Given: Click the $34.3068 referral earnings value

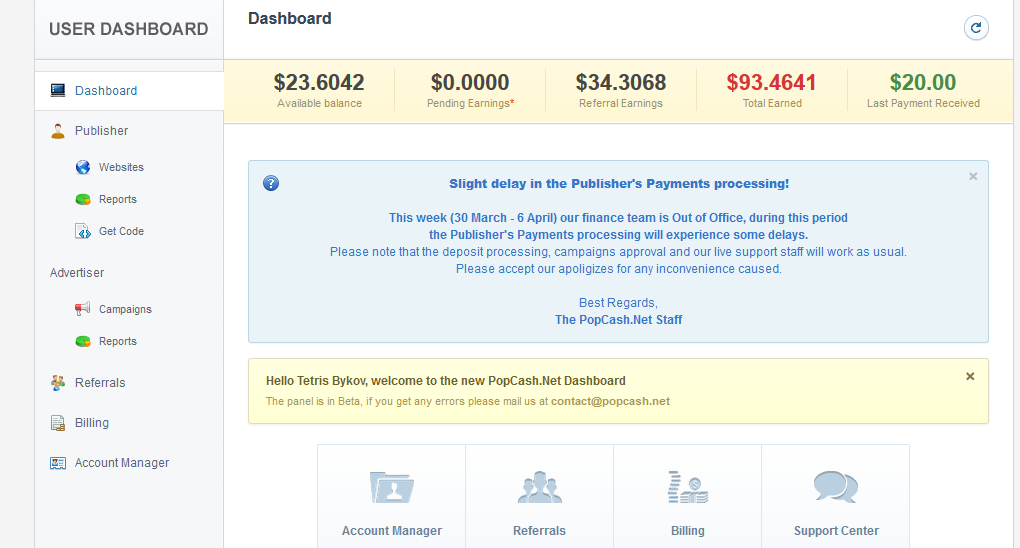Looking at the screenshot, I should click(621, 83).
